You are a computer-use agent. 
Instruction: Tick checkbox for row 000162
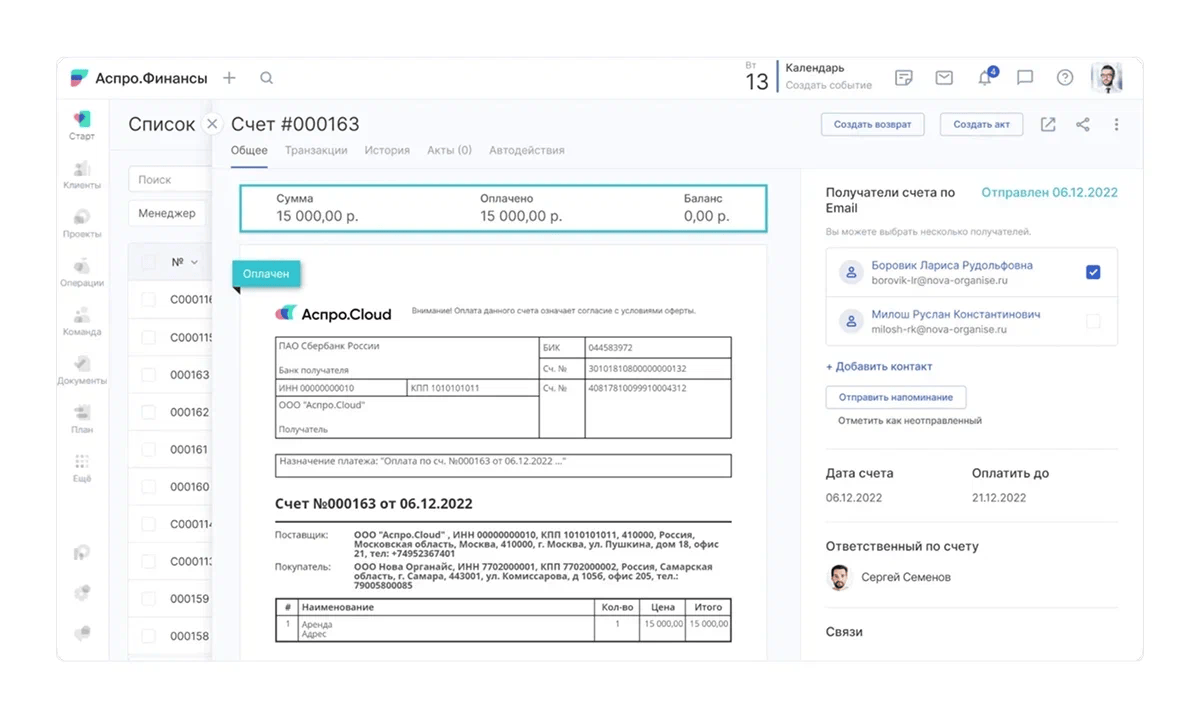[x=148, y=412]
